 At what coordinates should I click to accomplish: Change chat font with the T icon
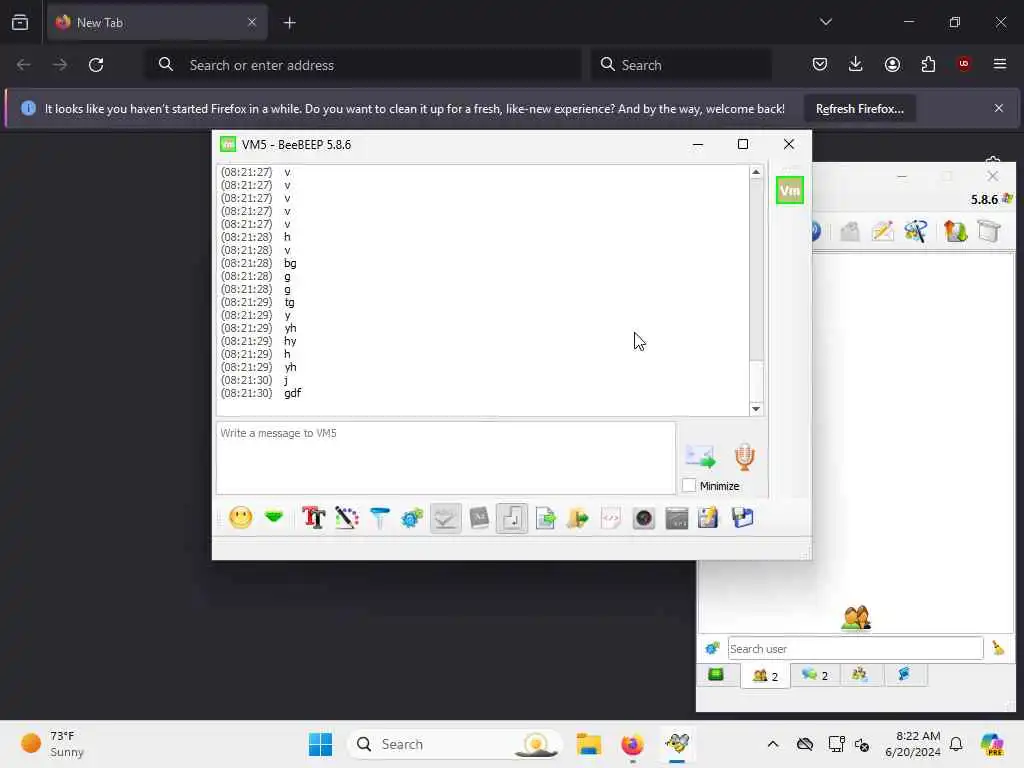(x=313, y=519)
